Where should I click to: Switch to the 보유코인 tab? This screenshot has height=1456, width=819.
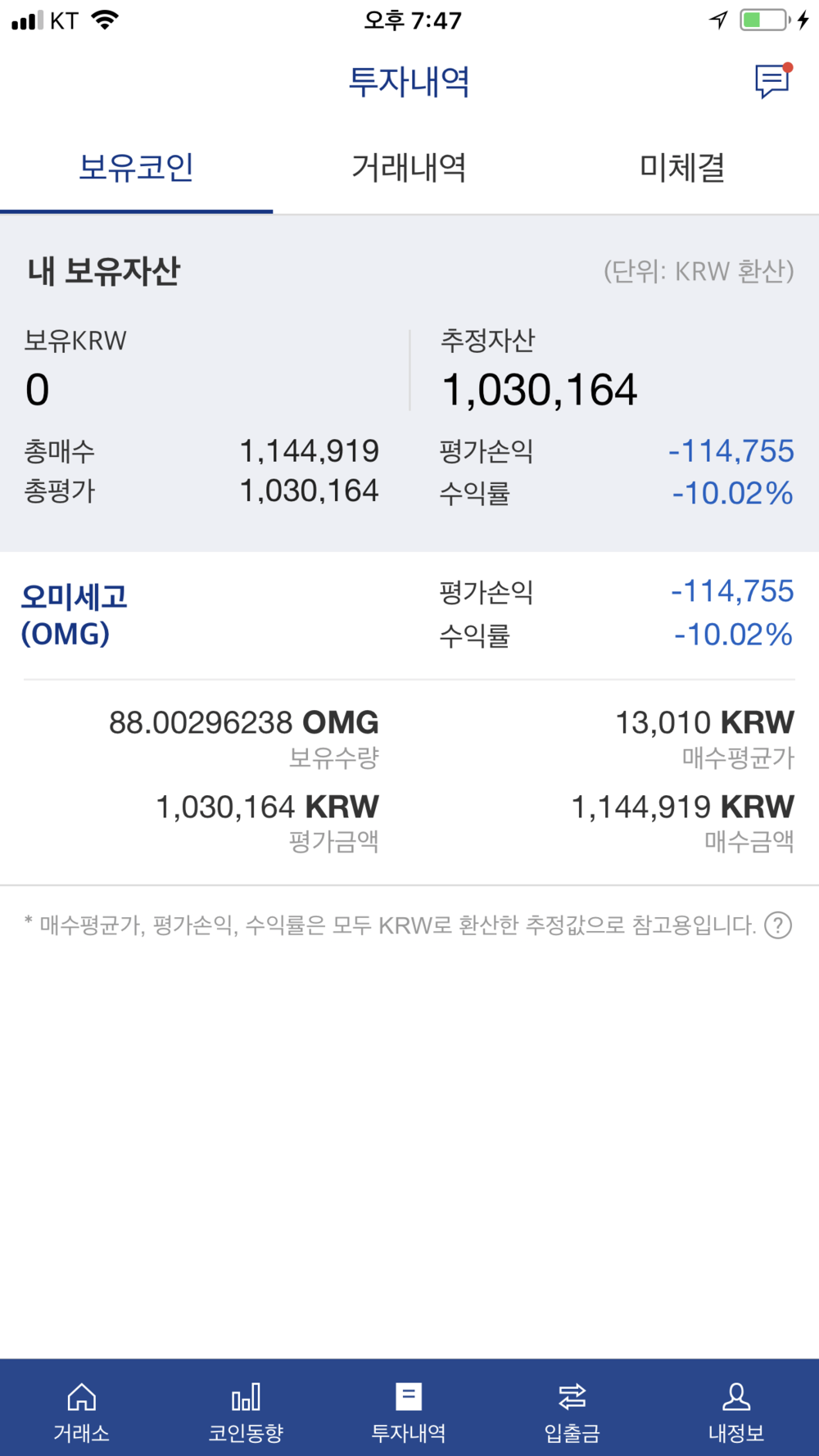pos(136,168)
